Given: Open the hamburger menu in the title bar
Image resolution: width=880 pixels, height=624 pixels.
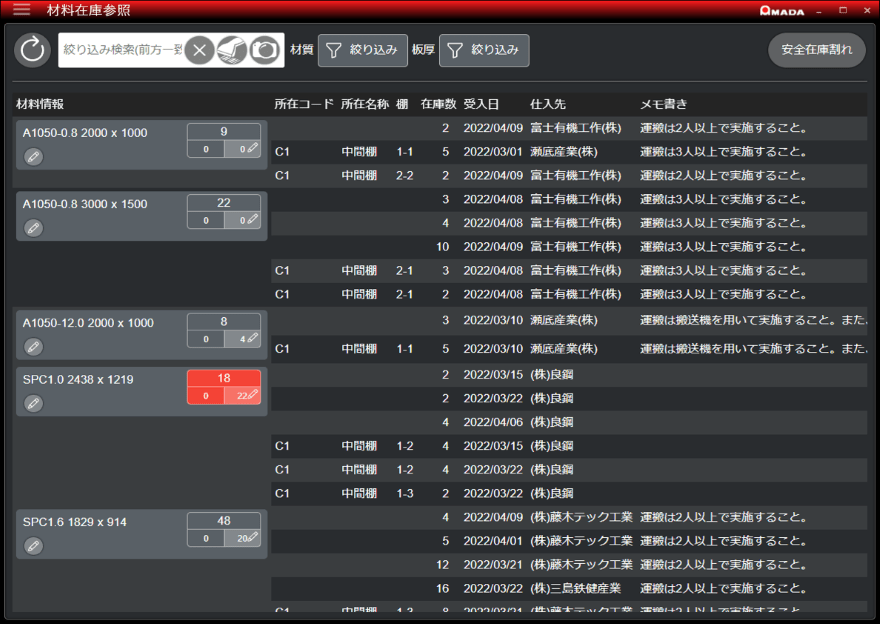Looking at the screenshot, I should 20,11.
